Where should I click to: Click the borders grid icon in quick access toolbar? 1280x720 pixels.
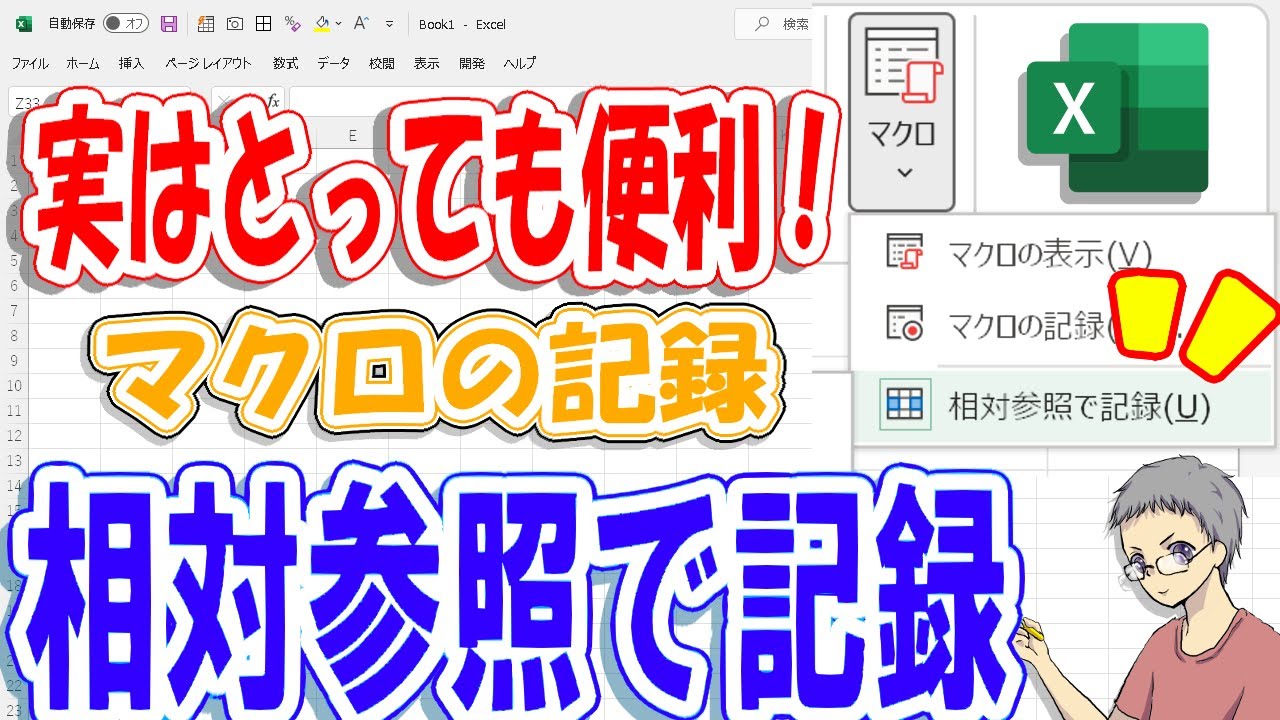[263, 24]
